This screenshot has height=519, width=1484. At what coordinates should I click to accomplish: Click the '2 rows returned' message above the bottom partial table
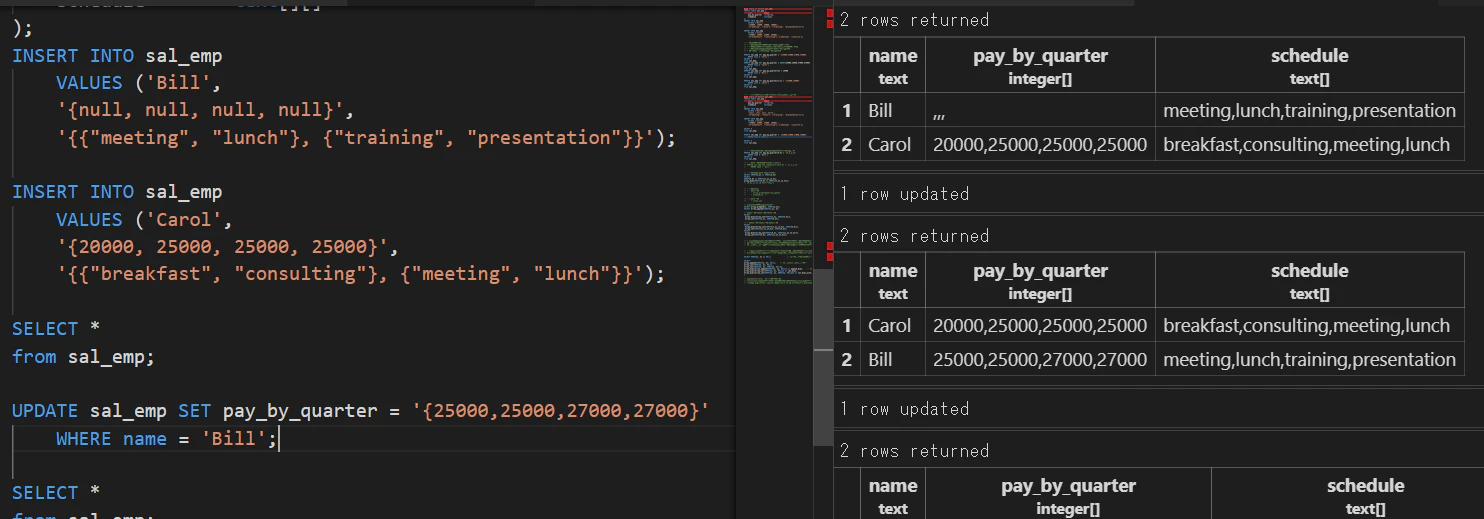pos(914,450)
